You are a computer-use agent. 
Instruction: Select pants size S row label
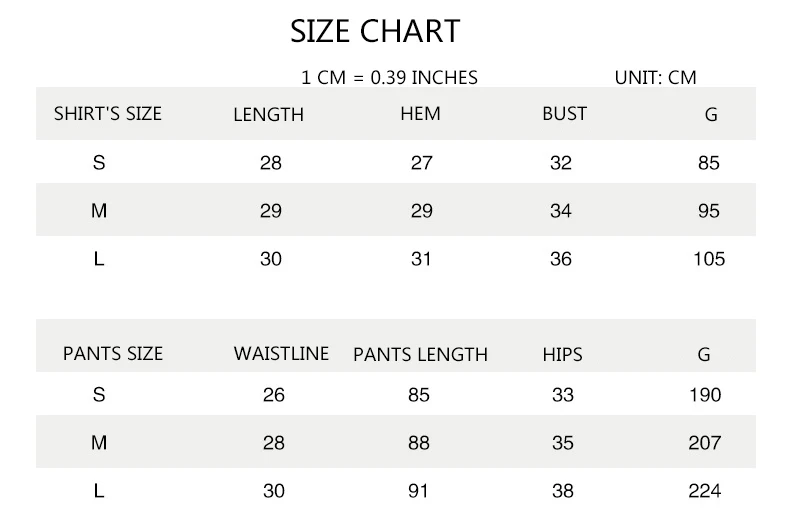pyautogui.click(x=98, y=395)
